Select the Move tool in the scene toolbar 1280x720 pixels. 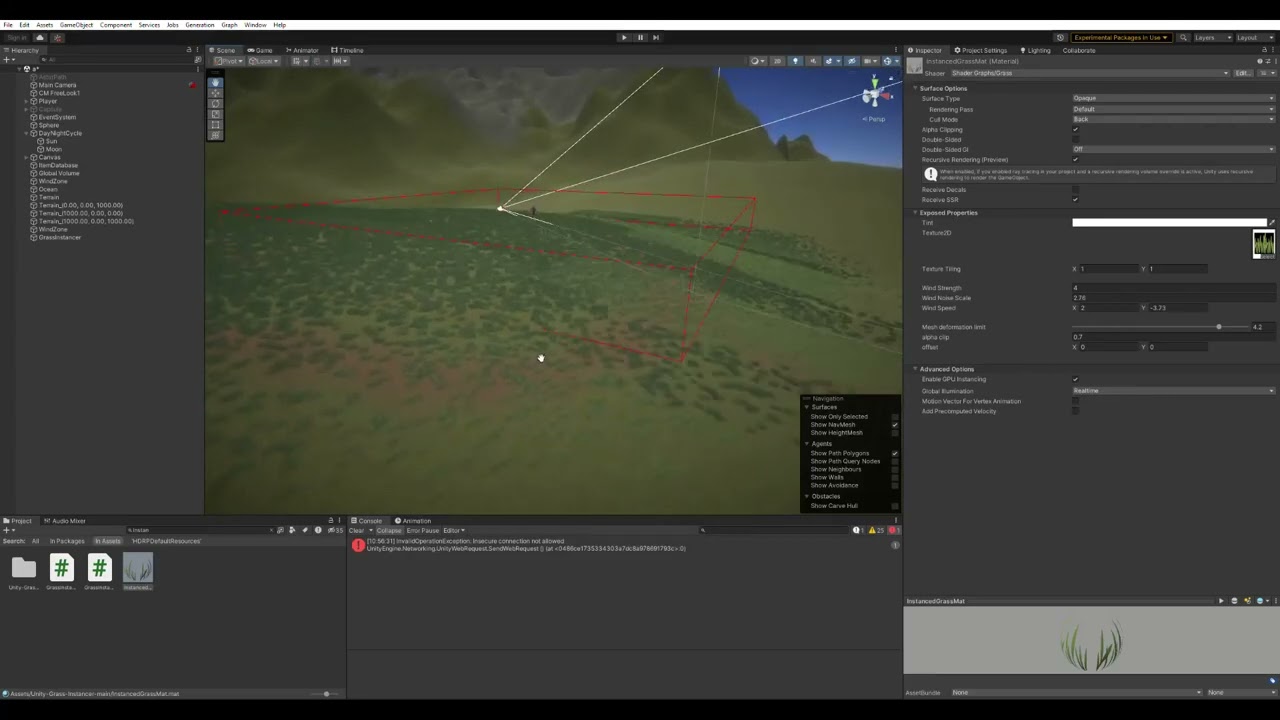pyautogui.click(x=215, y=93)
